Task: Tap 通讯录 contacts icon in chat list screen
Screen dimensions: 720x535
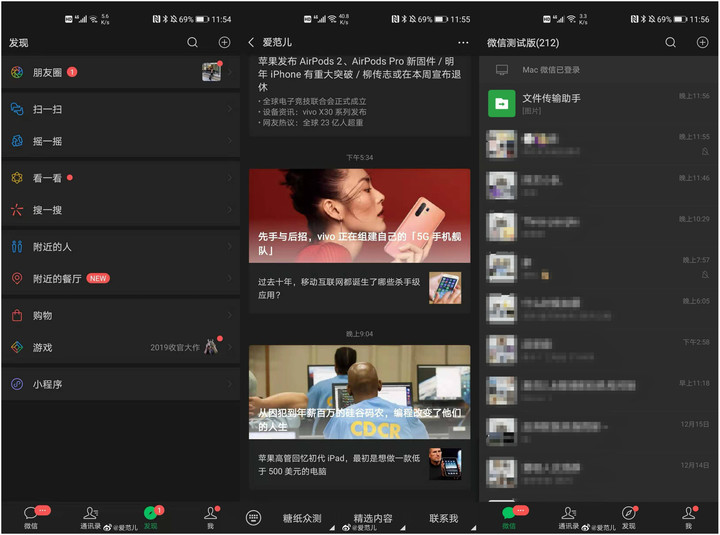Action: (568, 512)
